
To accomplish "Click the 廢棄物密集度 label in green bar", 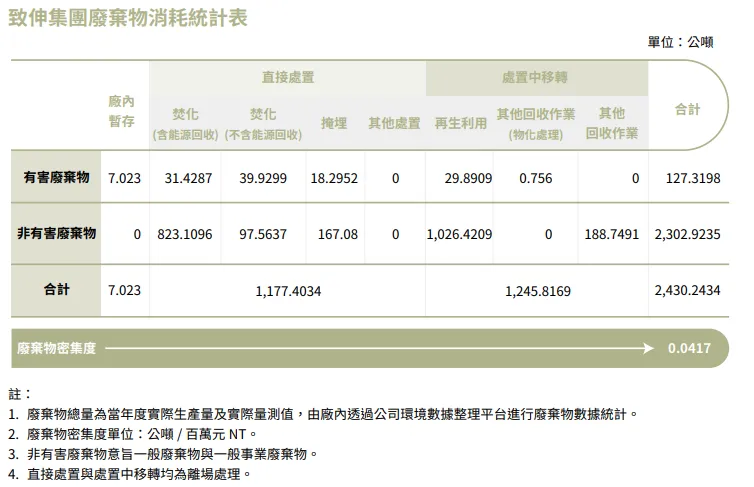I will tap(57, 348).
